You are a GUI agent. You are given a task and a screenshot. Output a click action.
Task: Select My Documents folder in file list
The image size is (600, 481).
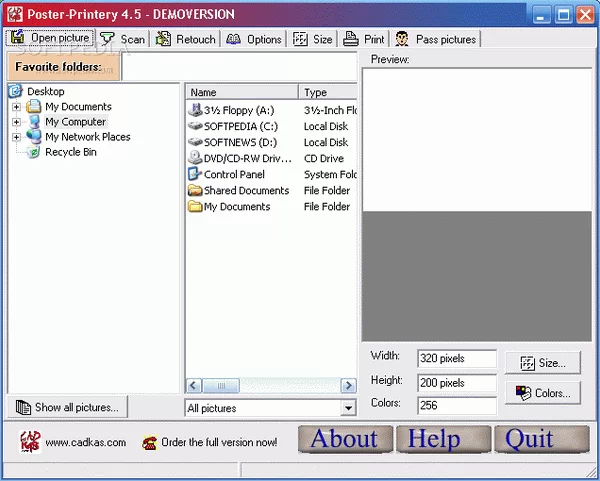237,207
